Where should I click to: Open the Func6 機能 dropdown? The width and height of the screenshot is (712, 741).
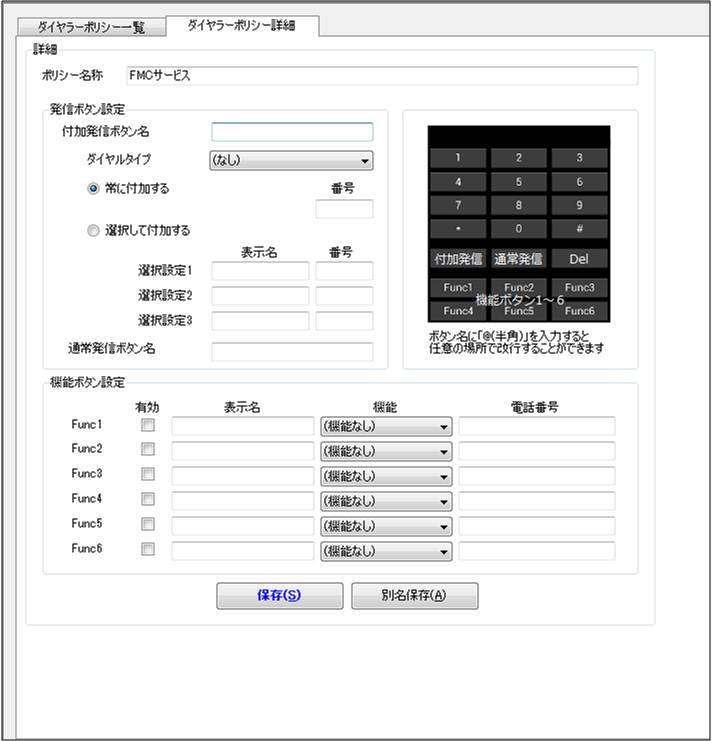(x=385, y=550)
